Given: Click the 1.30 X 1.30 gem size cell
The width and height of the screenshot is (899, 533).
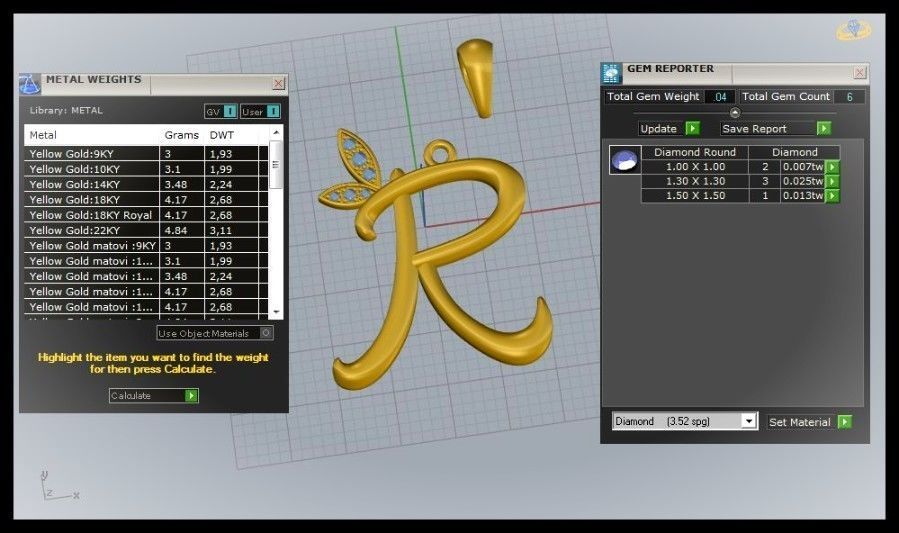Looking at the screenshot, I should [695, 181].
